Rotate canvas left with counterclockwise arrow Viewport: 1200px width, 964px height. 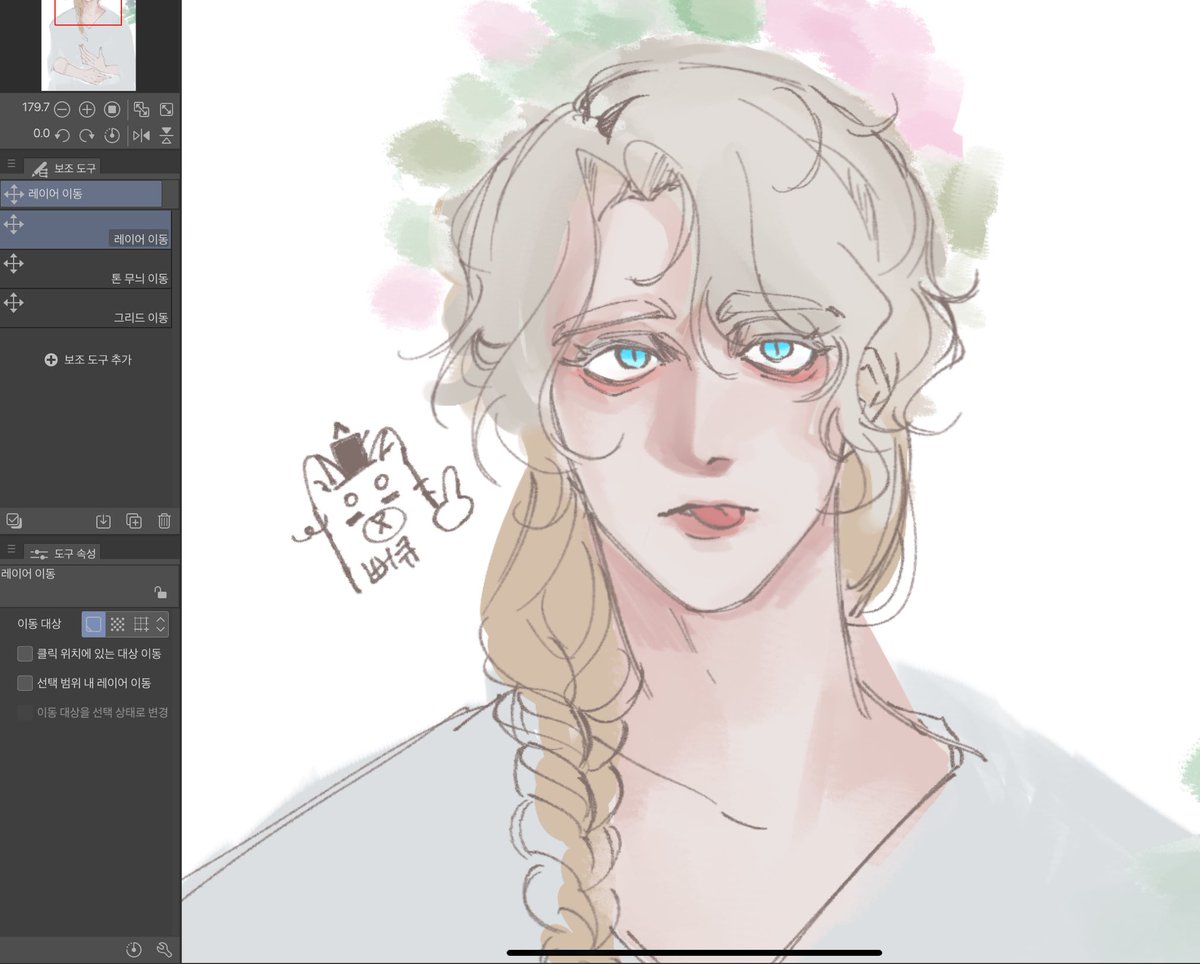pyautogui.click(x=62, y=134)
